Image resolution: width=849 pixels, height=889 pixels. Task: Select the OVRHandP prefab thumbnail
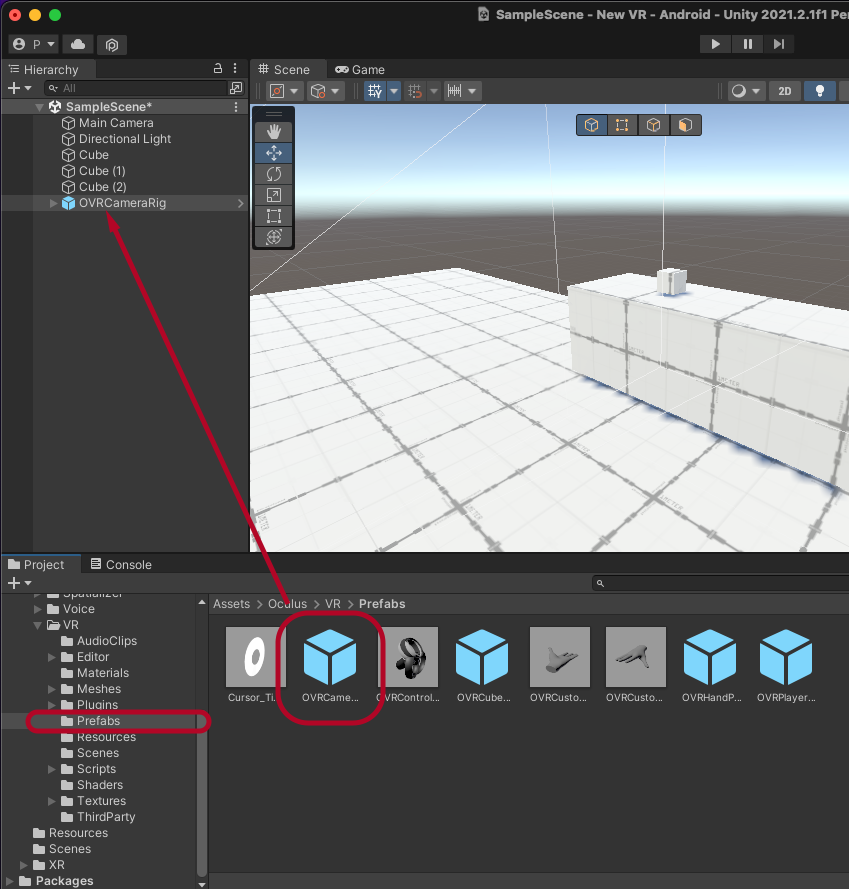pyautogui.click(x=710, y=657)
